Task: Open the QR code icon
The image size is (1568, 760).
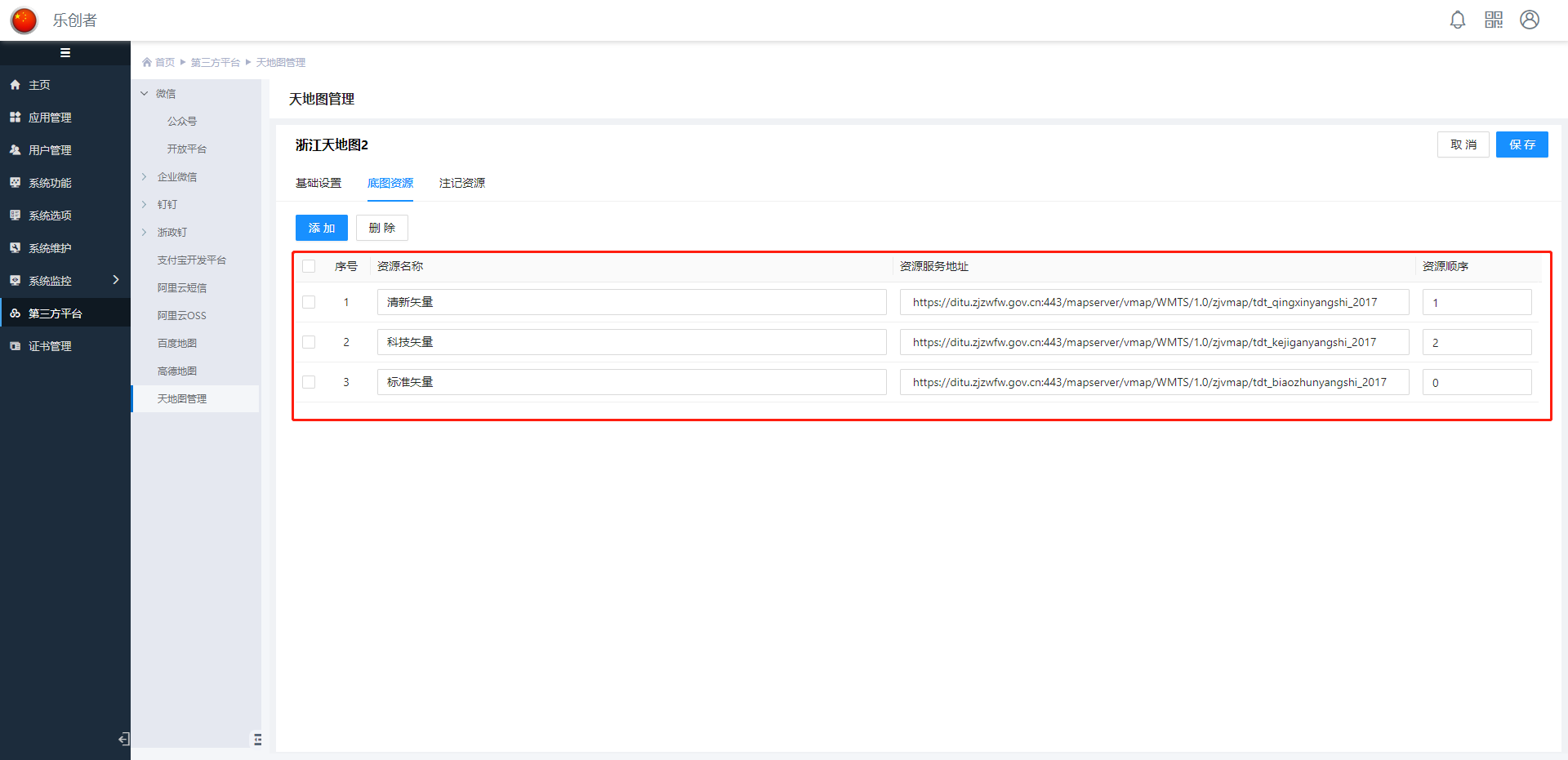Action: coord(1493,20)
